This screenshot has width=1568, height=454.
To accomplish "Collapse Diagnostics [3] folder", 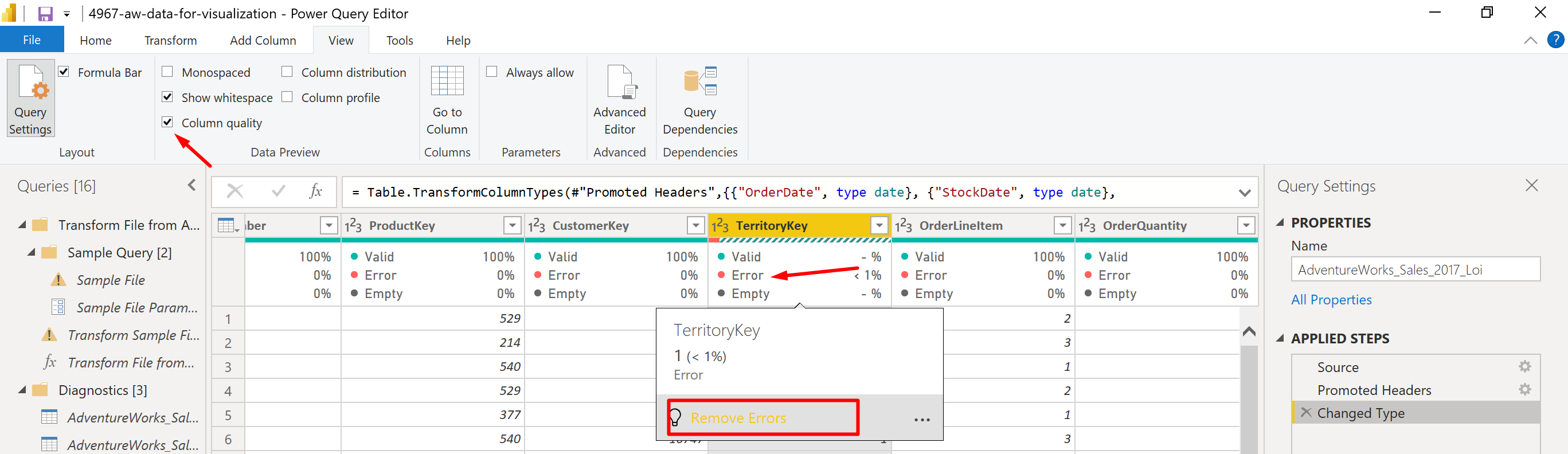I will (22, 389).
